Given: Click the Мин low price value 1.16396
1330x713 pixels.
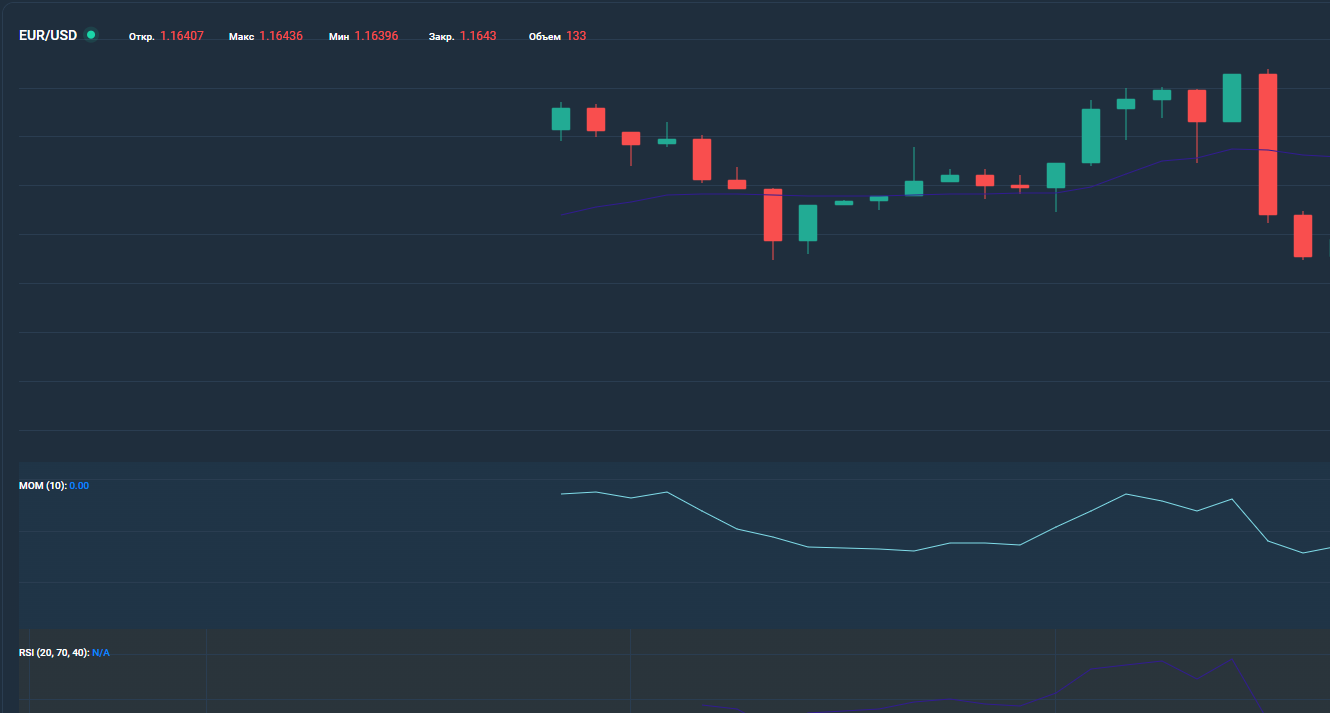Looking at the screenshot, I should [x=376, y=36].
